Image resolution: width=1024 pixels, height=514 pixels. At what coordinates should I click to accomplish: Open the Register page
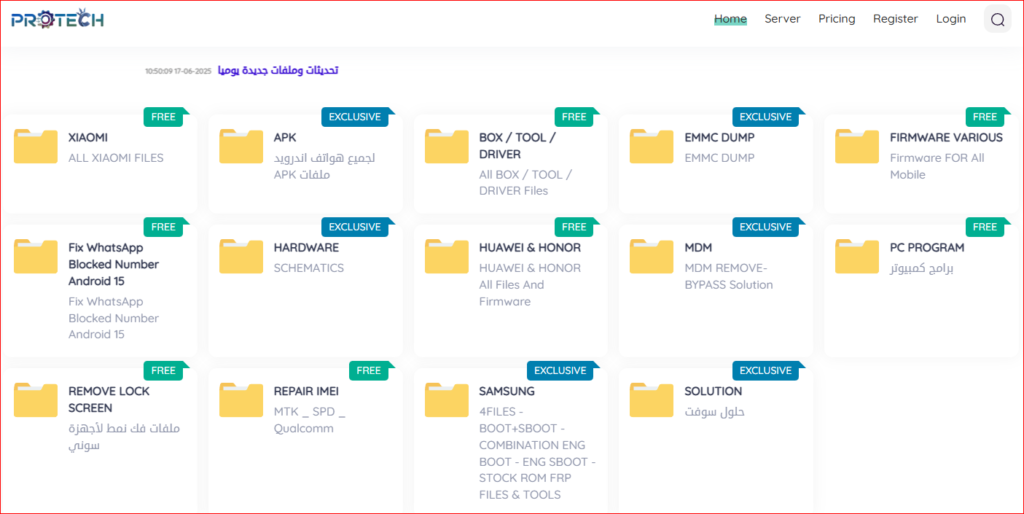pyautogui.click(x=895, y=19)
